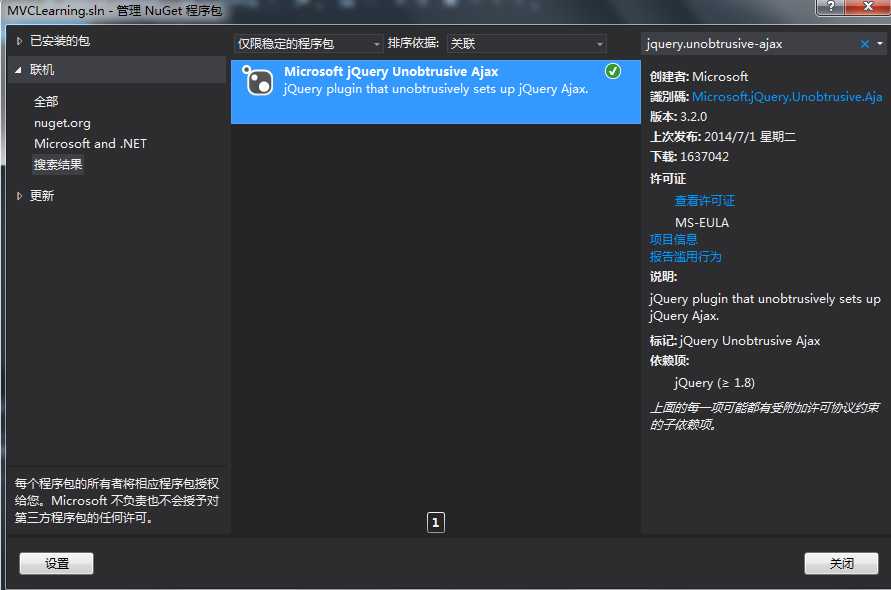This screenshot has height=590, width=891.
Task: Open the Microsoft.jQuery.Unobtrusive.Ajax ID link
Action: coord(787,97)
